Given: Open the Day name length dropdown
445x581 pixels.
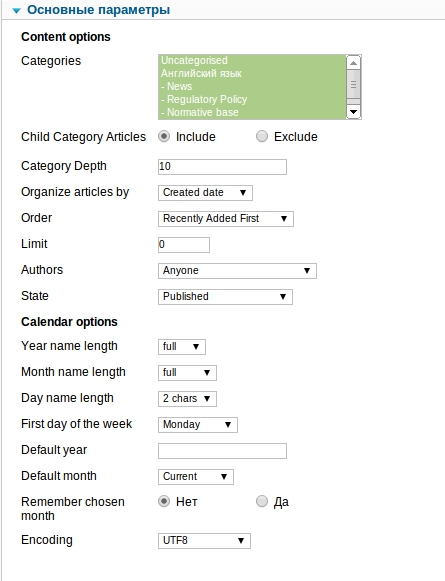Looking at the screenshot, I should point(187,399).
